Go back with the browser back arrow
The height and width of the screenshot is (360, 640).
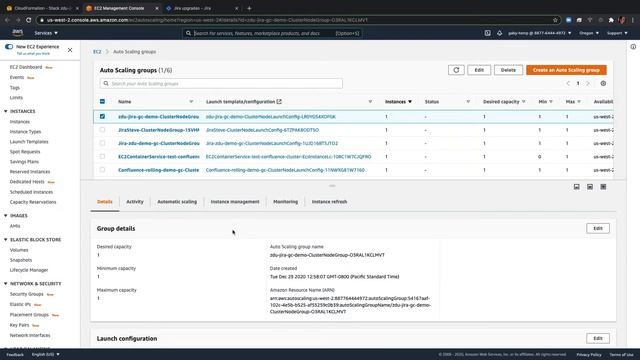7,20
